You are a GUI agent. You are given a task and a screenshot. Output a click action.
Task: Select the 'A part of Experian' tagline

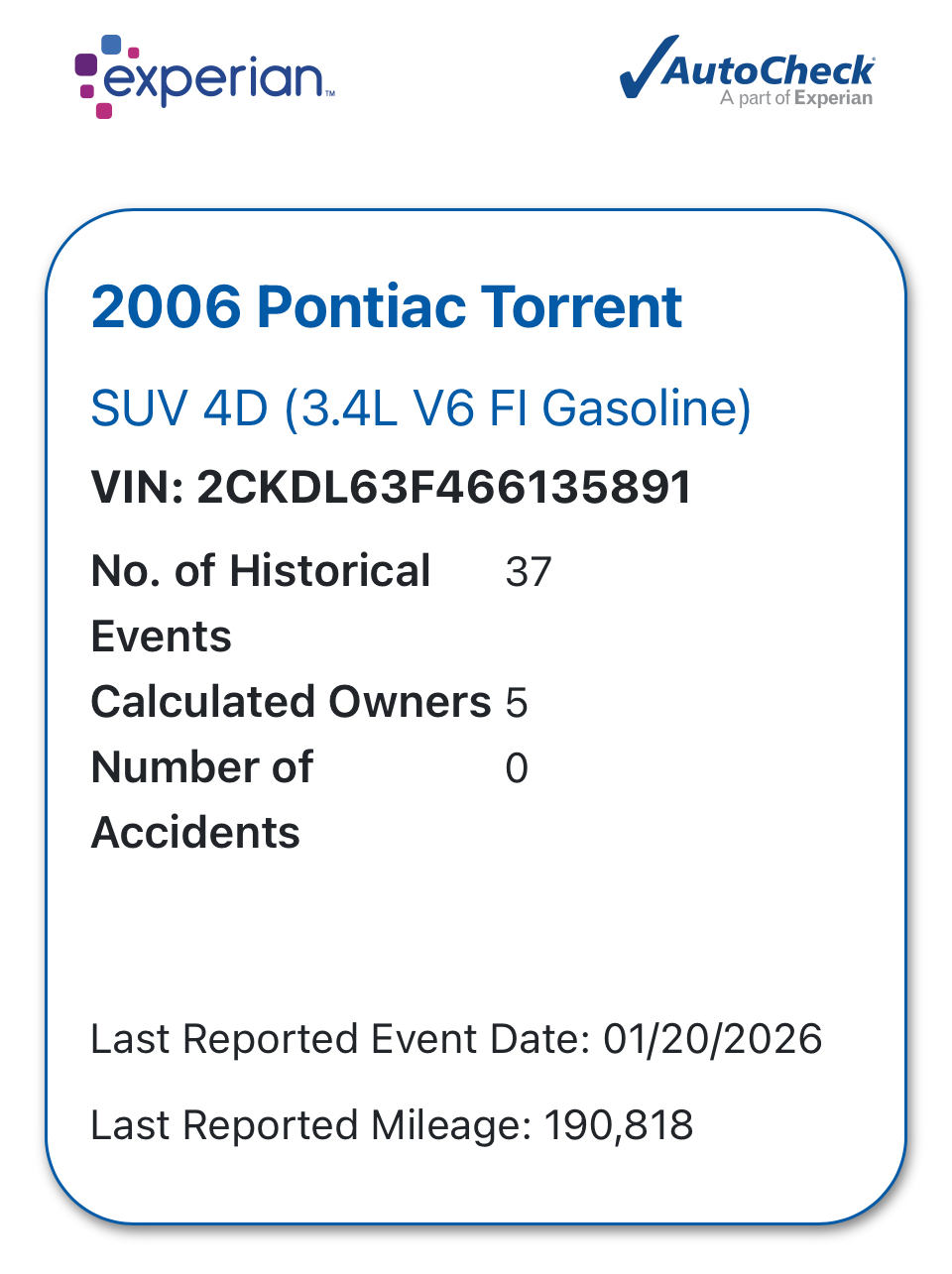click(x=796, y=98)
